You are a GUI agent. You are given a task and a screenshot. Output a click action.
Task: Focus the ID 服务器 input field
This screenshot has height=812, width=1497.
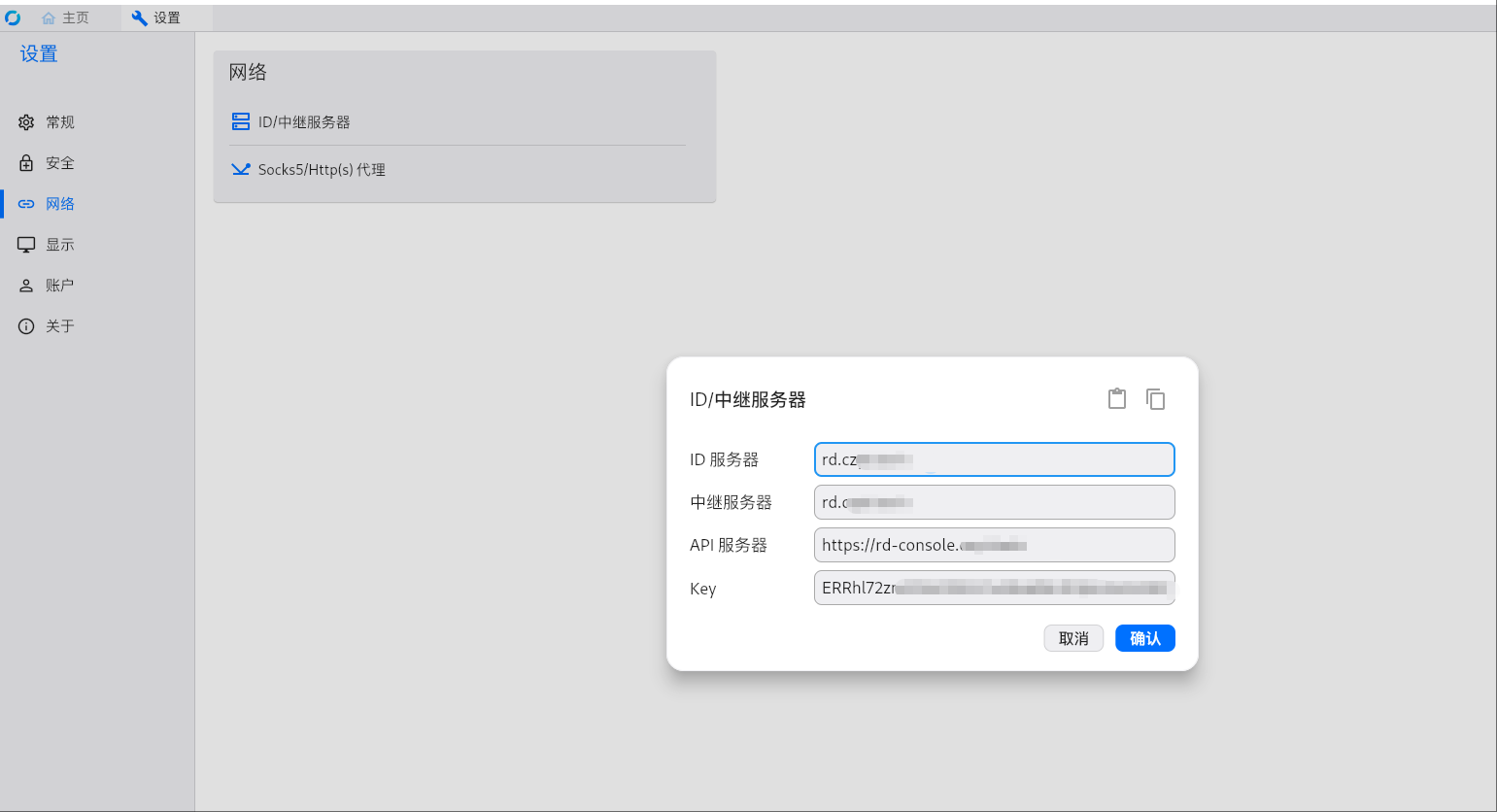pyautogui.click(x=995, y=459)
